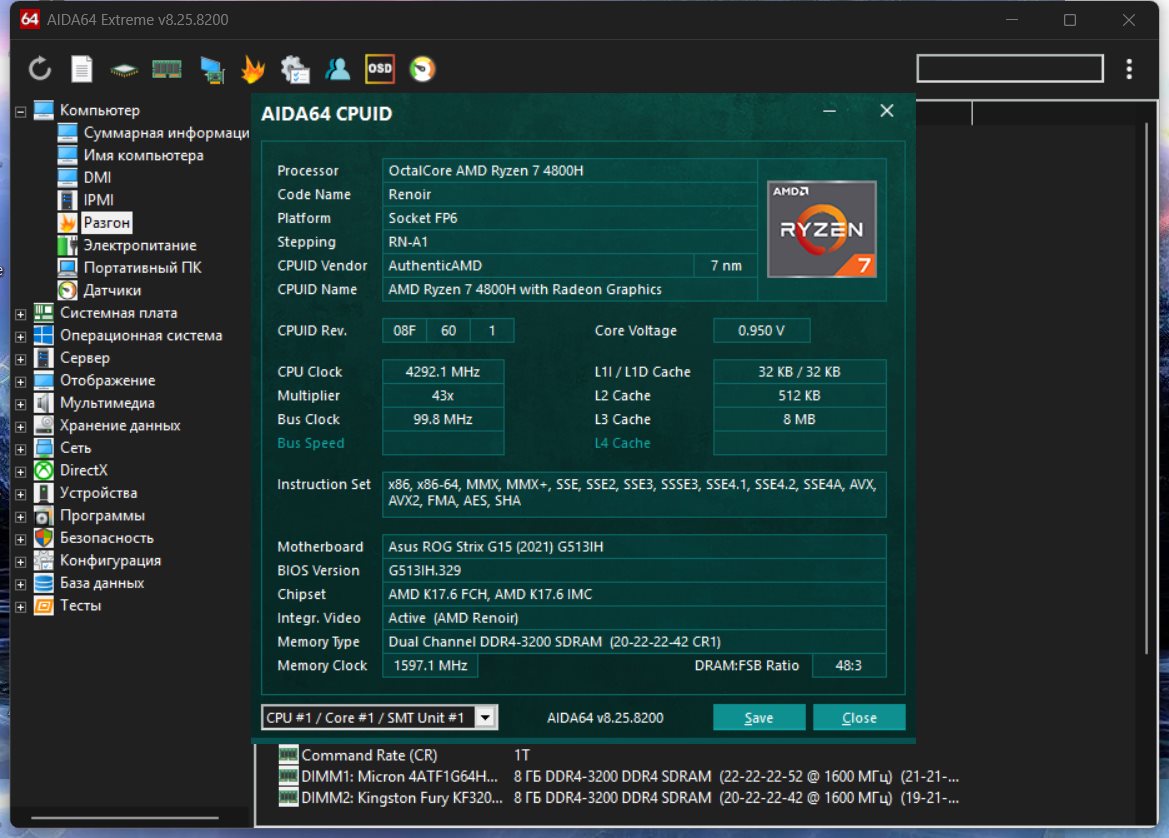The height and width of the screenshot is (838, 1169).
Task: Click the Save button in CPUID
Action: 758,718
